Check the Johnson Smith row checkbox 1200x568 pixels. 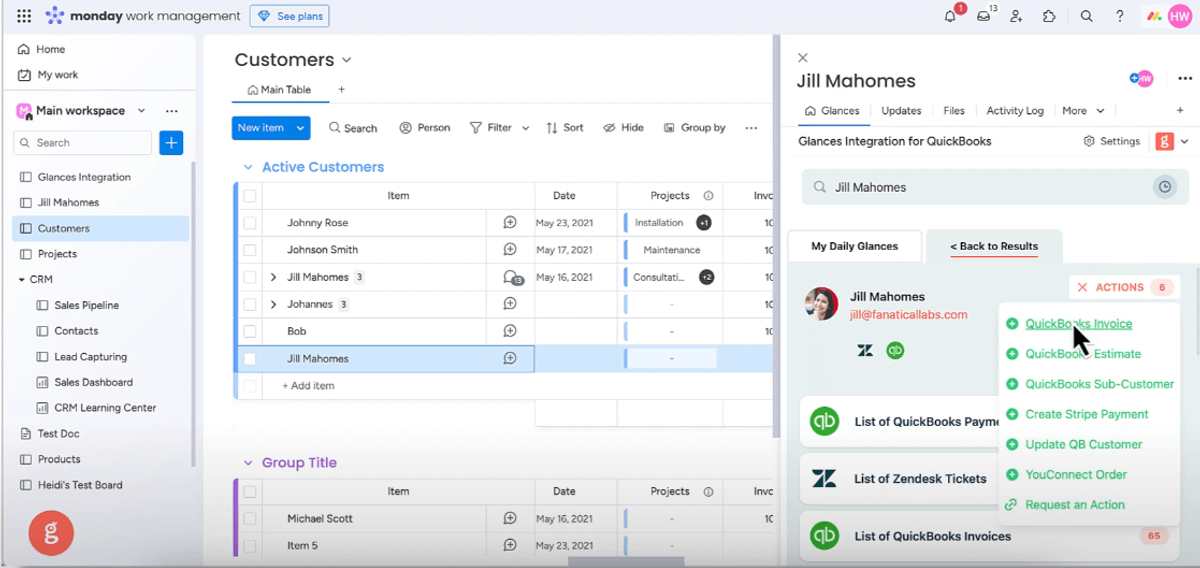coord(250,250)
